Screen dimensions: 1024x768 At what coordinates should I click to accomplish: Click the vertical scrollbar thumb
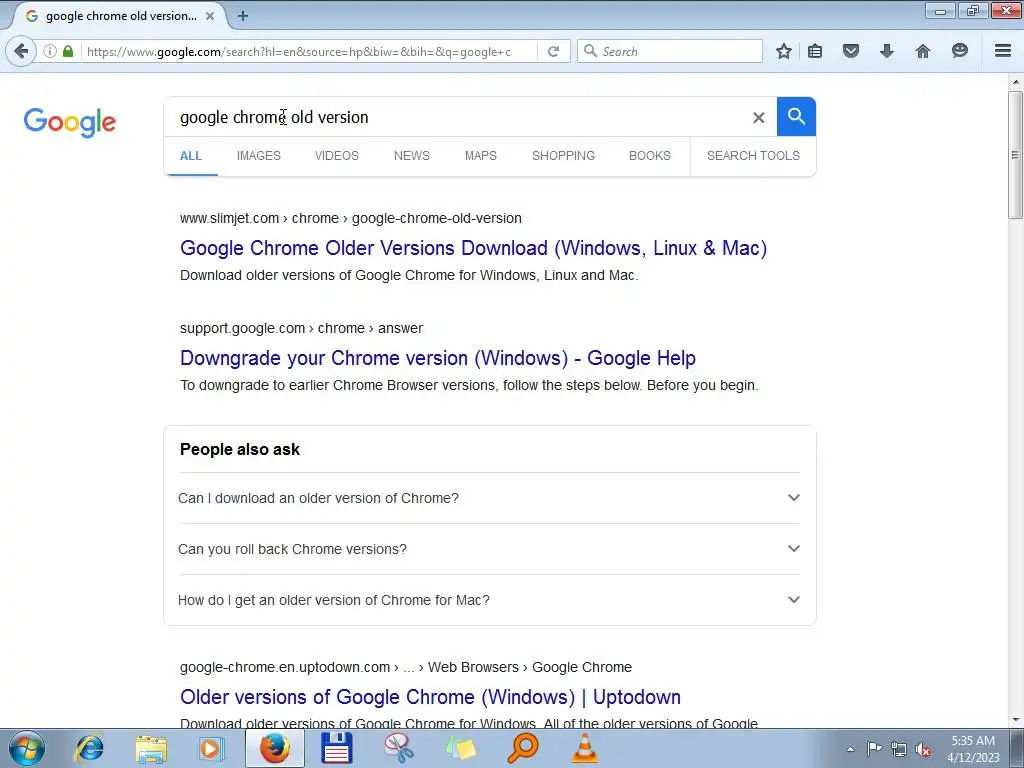1015,155
